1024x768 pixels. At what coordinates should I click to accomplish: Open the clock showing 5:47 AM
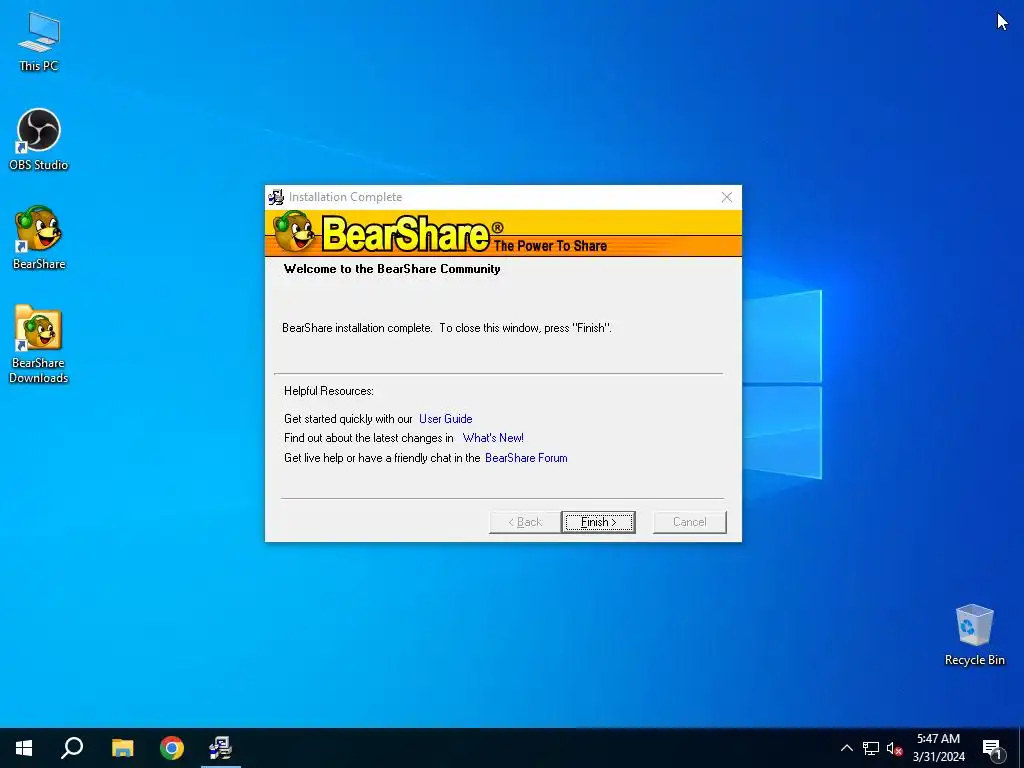938,748
